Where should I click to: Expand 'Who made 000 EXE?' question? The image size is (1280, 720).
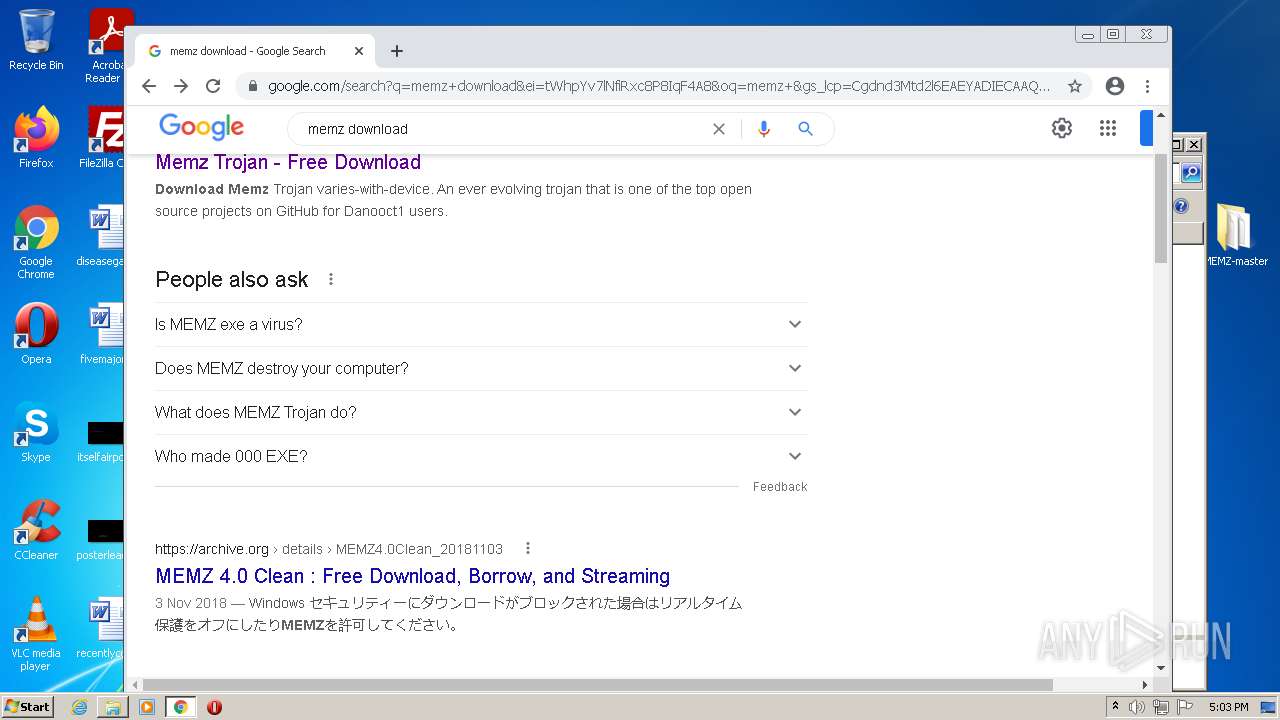(481, 456)
